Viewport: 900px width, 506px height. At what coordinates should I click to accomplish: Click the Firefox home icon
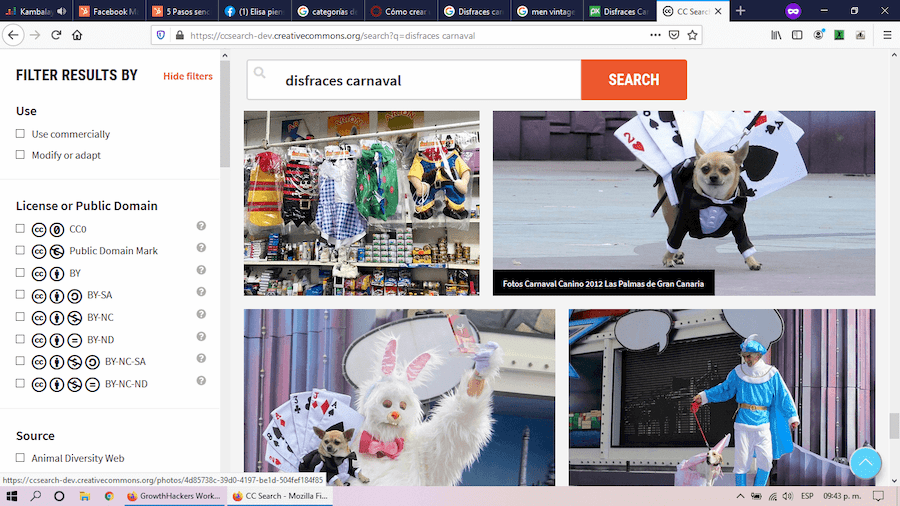click(77, 35)
